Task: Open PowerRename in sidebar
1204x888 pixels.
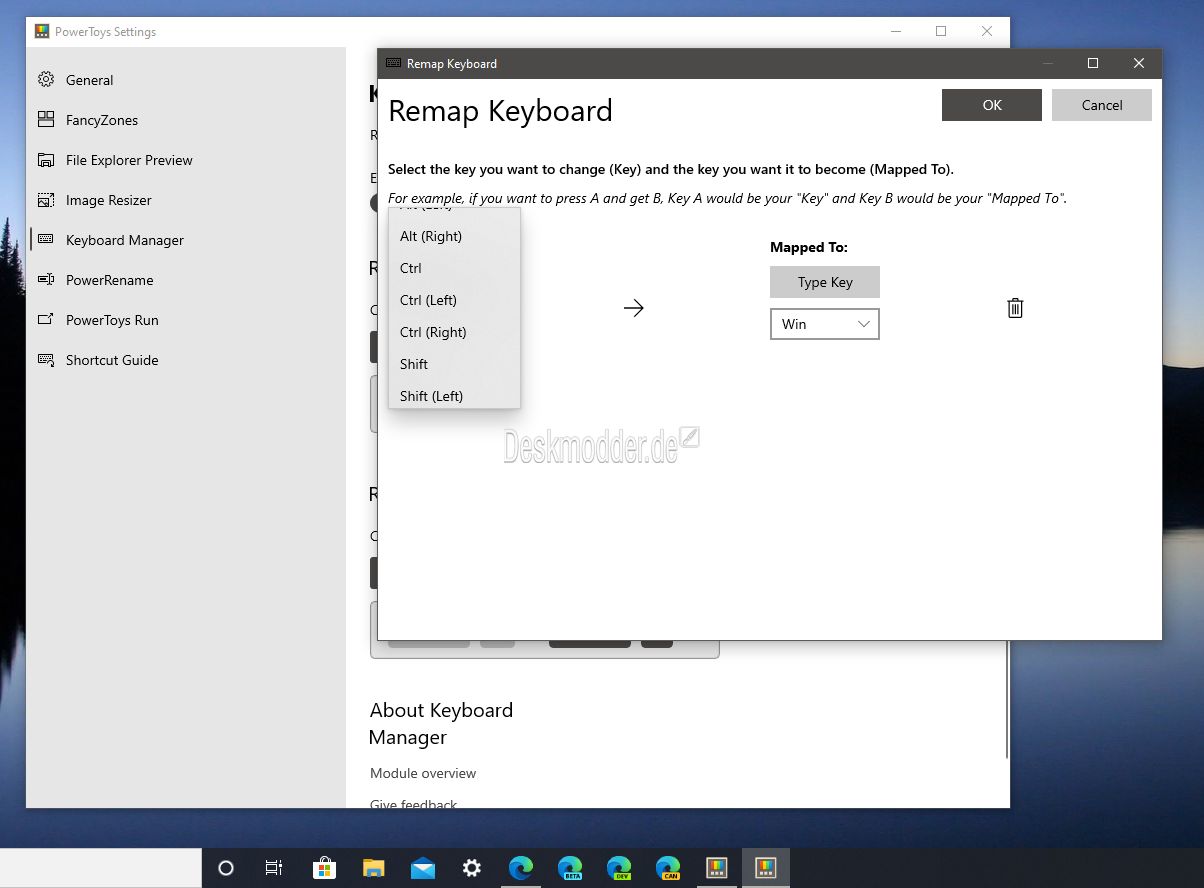Action: pyautogui.click(x=110, y=280)
